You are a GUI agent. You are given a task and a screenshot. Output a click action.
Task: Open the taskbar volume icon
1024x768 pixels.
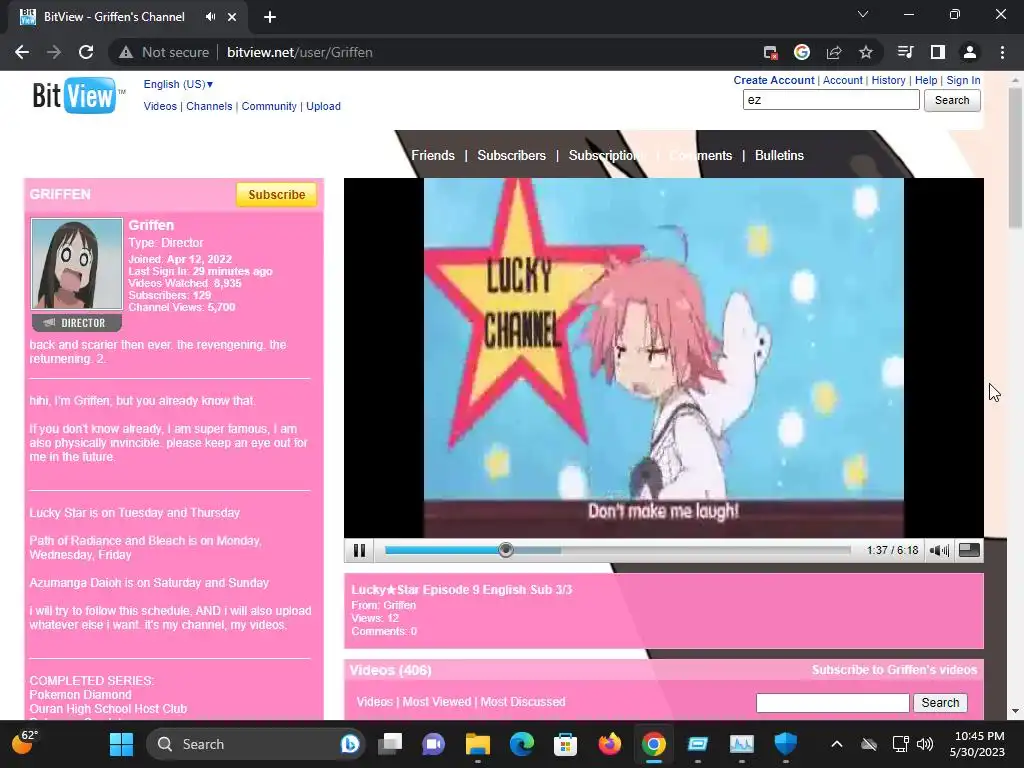coord(925,744)
